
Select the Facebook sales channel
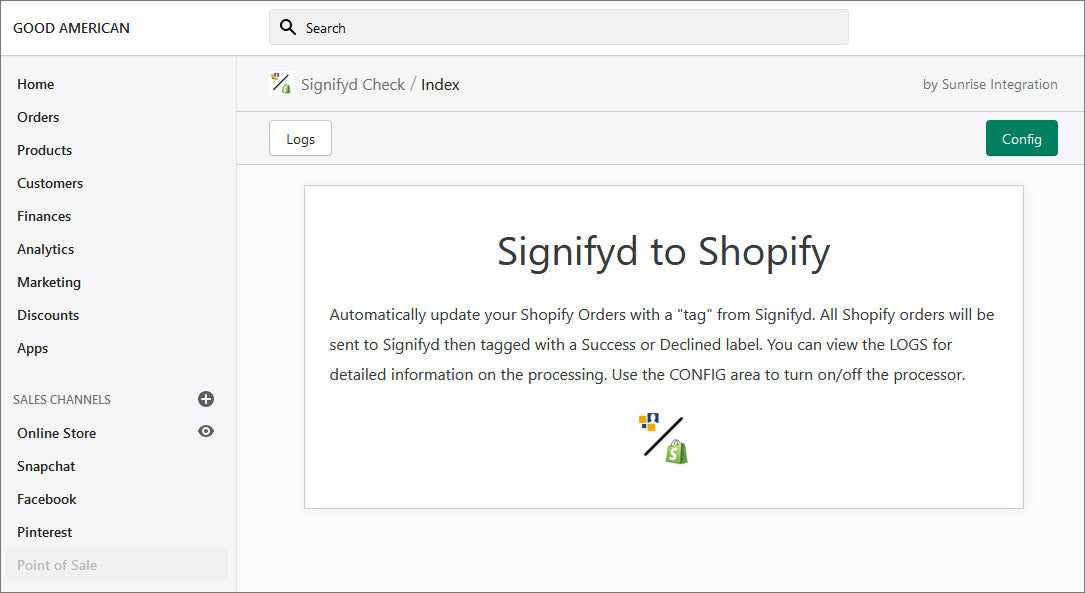coord(46,499)
